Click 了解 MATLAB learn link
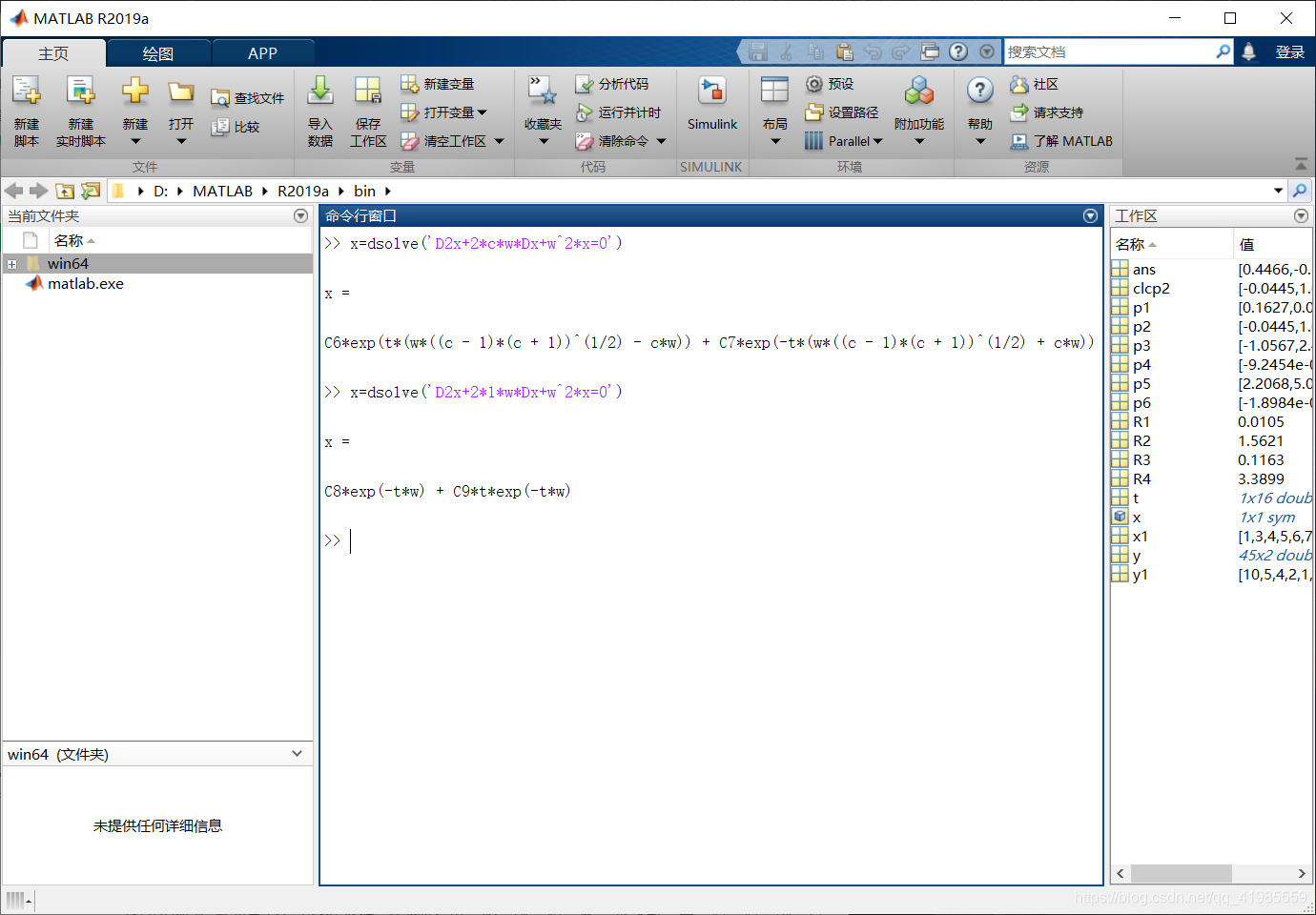 point(1061,141)
